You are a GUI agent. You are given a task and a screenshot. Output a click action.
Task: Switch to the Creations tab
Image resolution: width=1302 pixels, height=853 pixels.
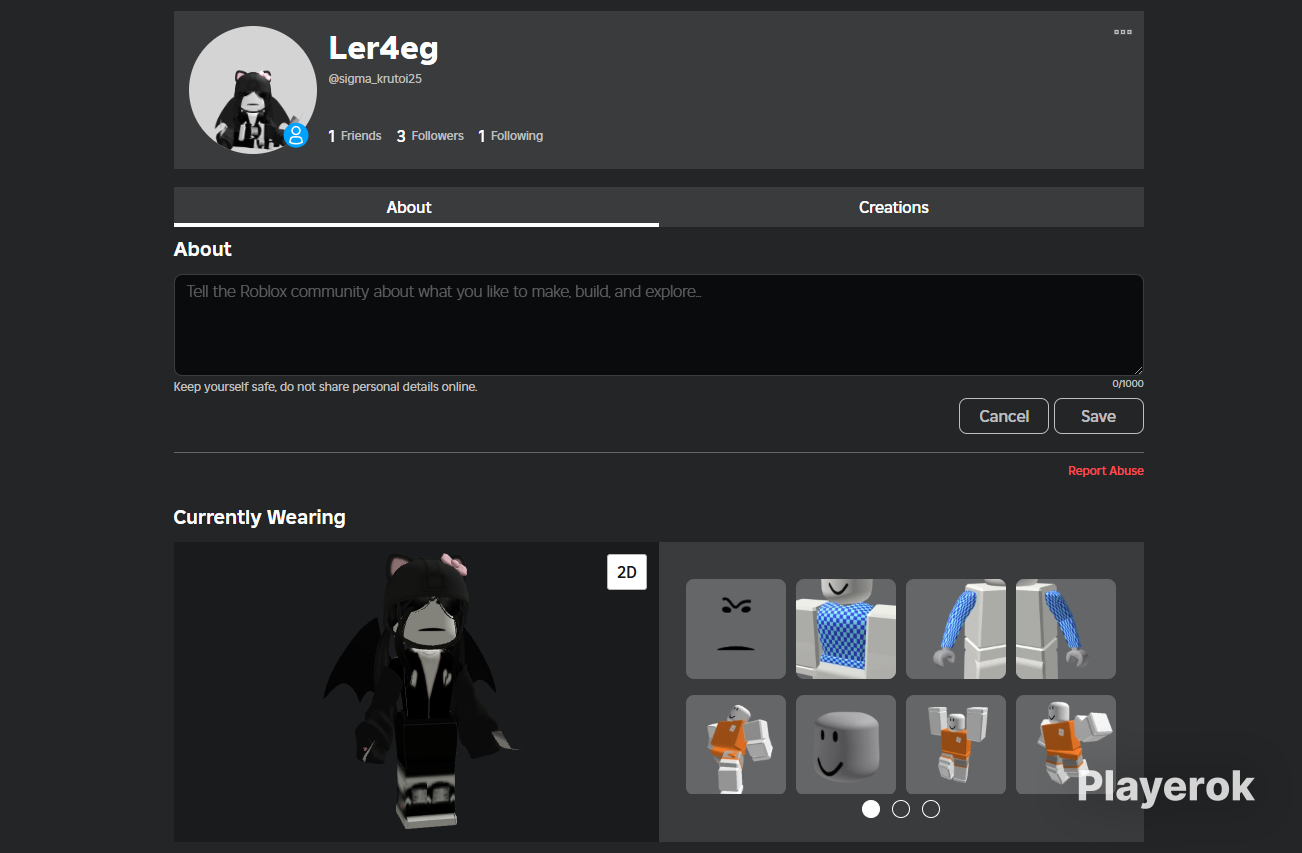pyautogui.click(x=901, y=207)
